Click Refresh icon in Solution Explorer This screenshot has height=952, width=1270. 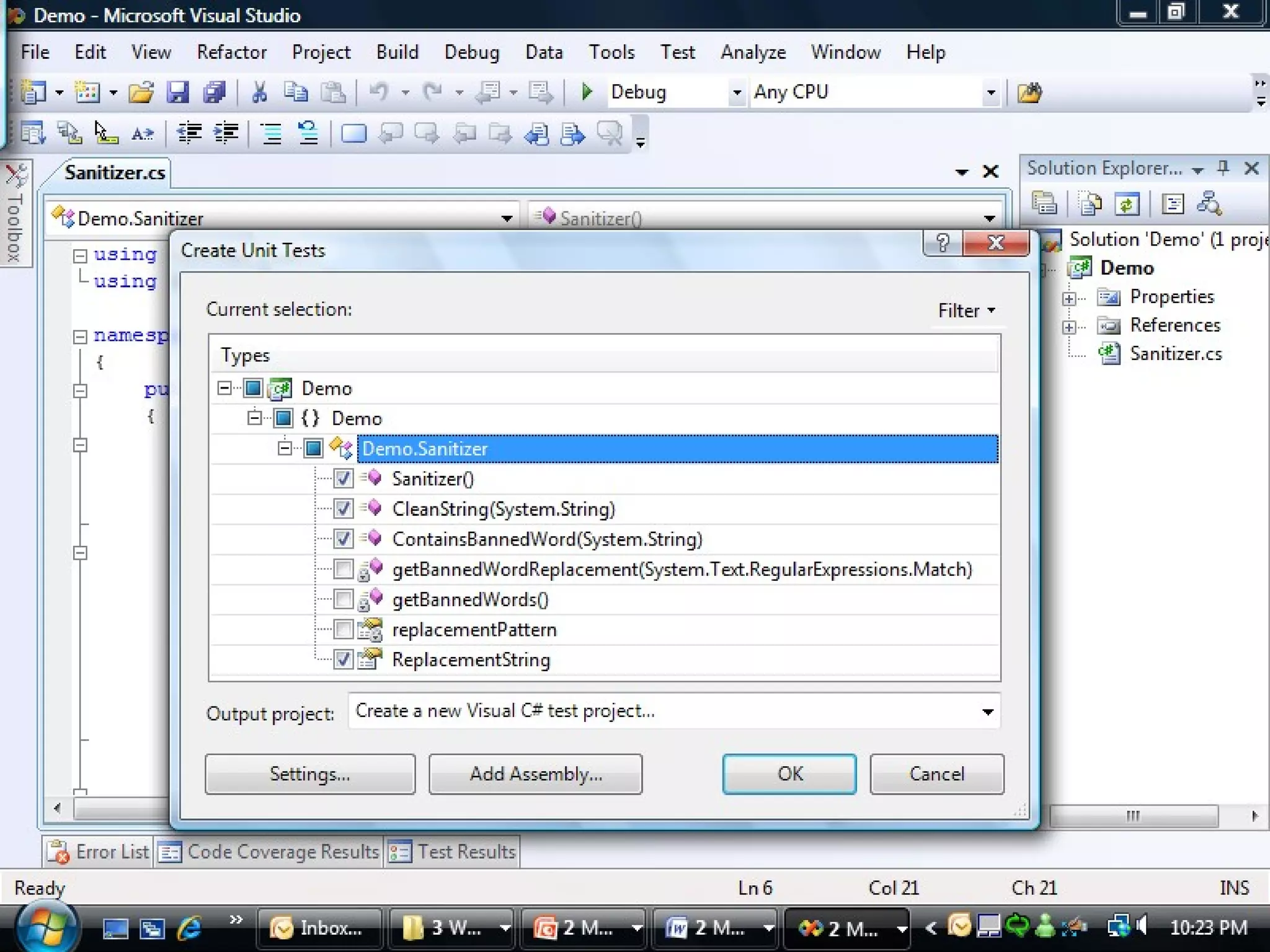[1127, 204]
